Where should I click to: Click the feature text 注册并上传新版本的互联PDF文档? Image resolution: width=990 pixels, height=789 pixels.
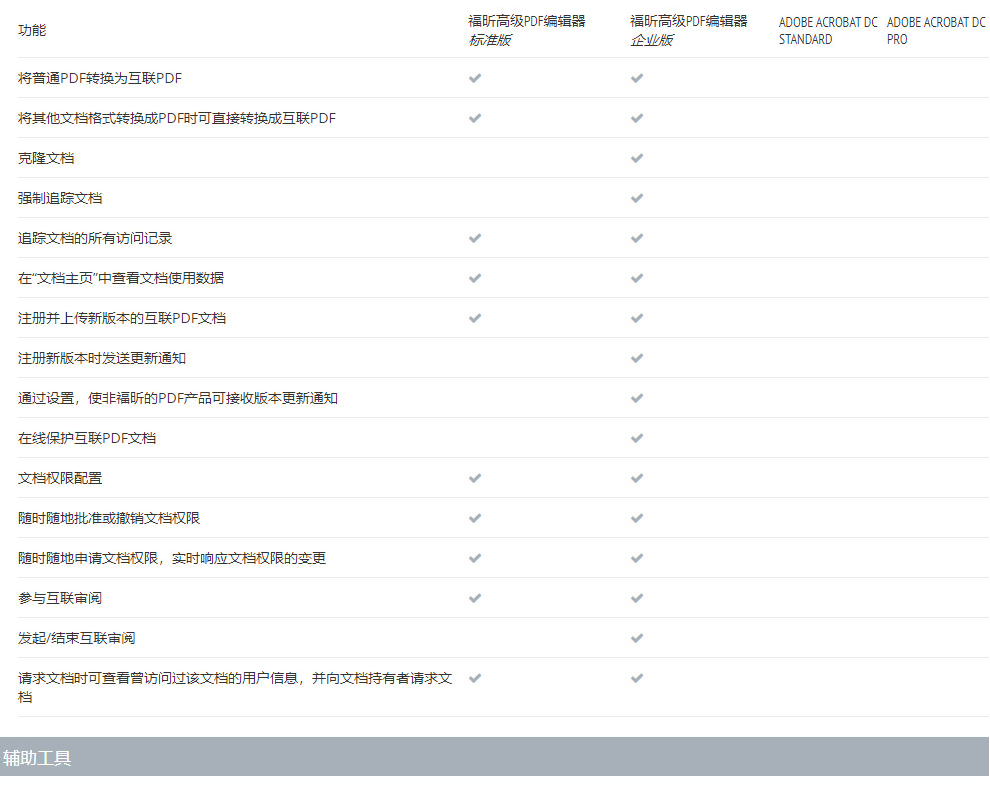coord(122,318)
